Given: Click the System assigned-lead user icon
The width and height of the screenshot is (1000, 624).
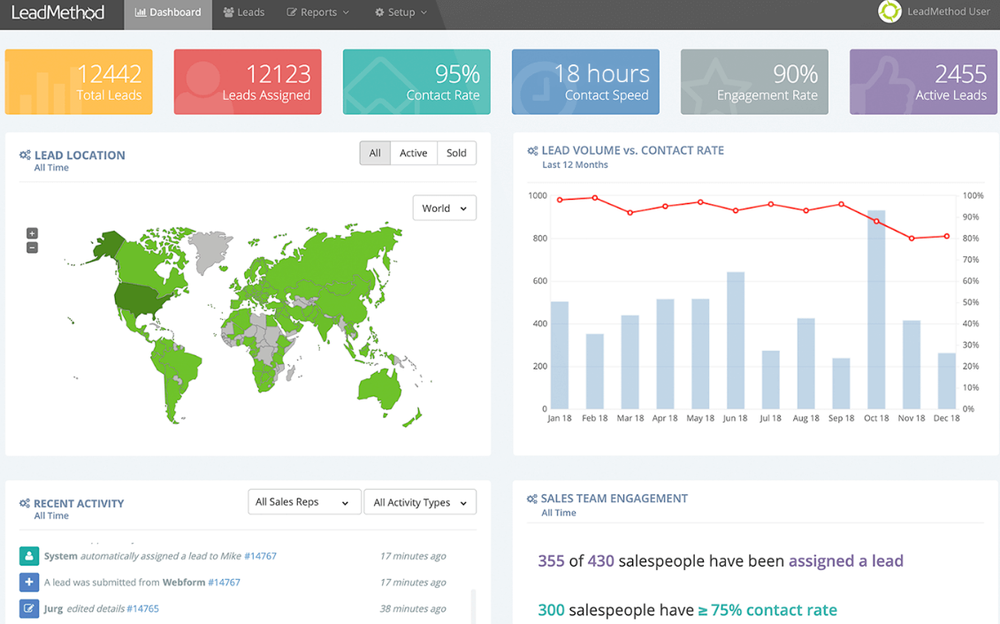Looking at the screenshot, I should point(29,556).
